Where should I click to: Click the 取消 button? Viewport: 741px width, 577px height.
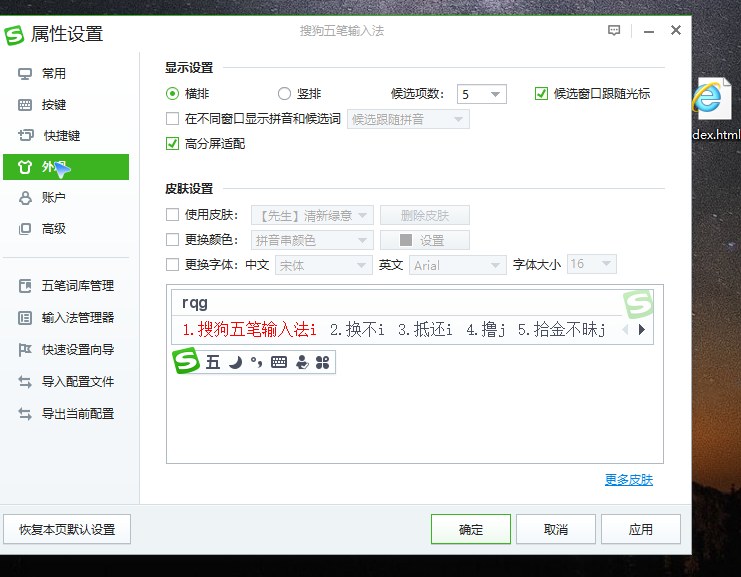point(556,529)
